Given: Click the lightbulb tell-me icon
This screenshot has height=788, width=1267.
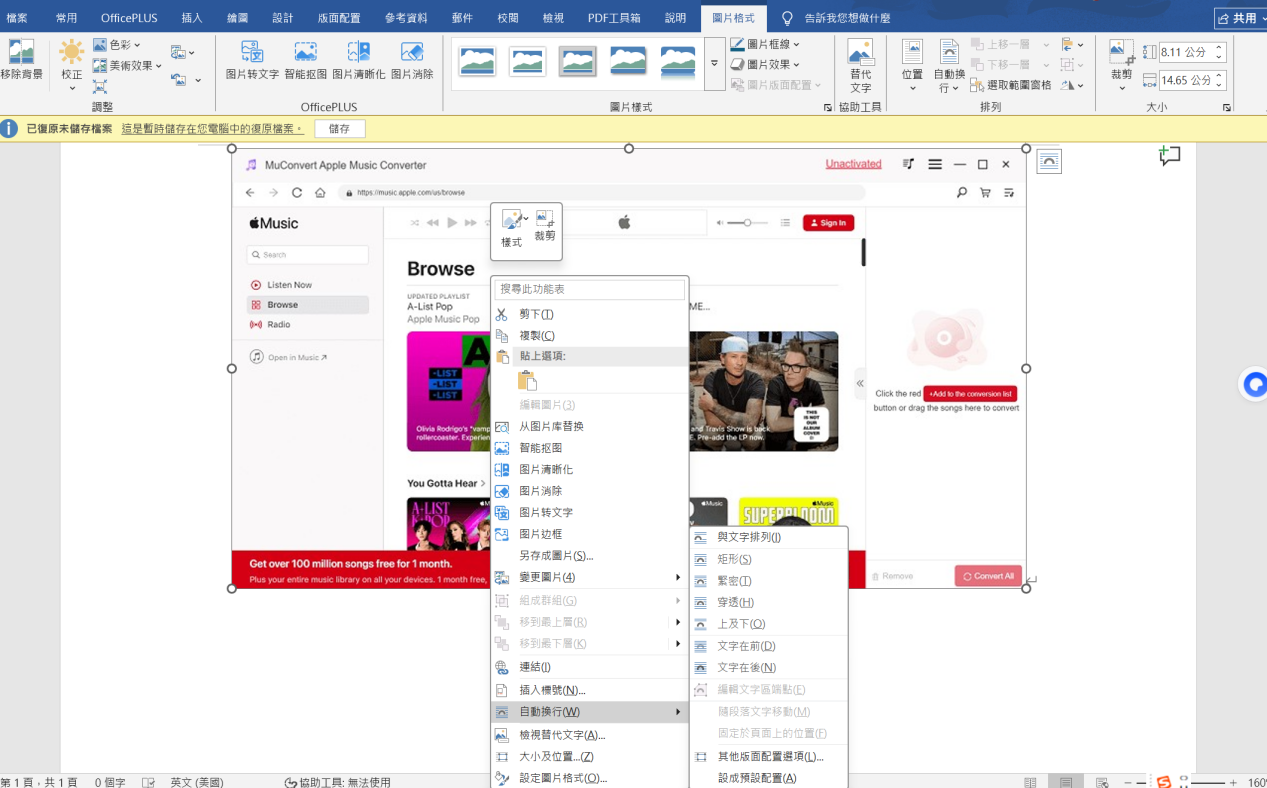Looking at the screenshot, I should pyautogui.click(x=787, y=18).
